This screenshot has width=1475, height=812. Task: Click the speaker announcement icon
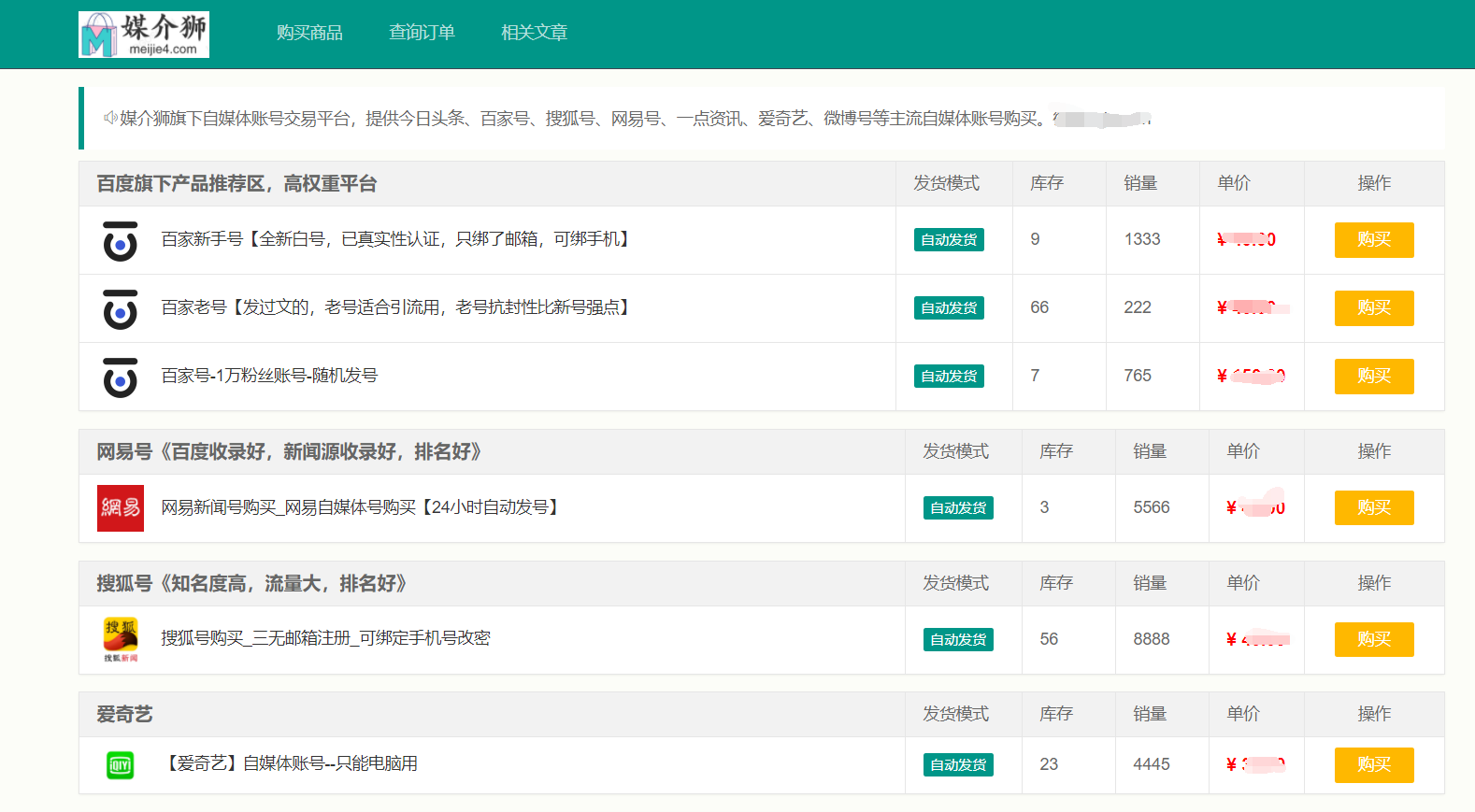[110, 118]
